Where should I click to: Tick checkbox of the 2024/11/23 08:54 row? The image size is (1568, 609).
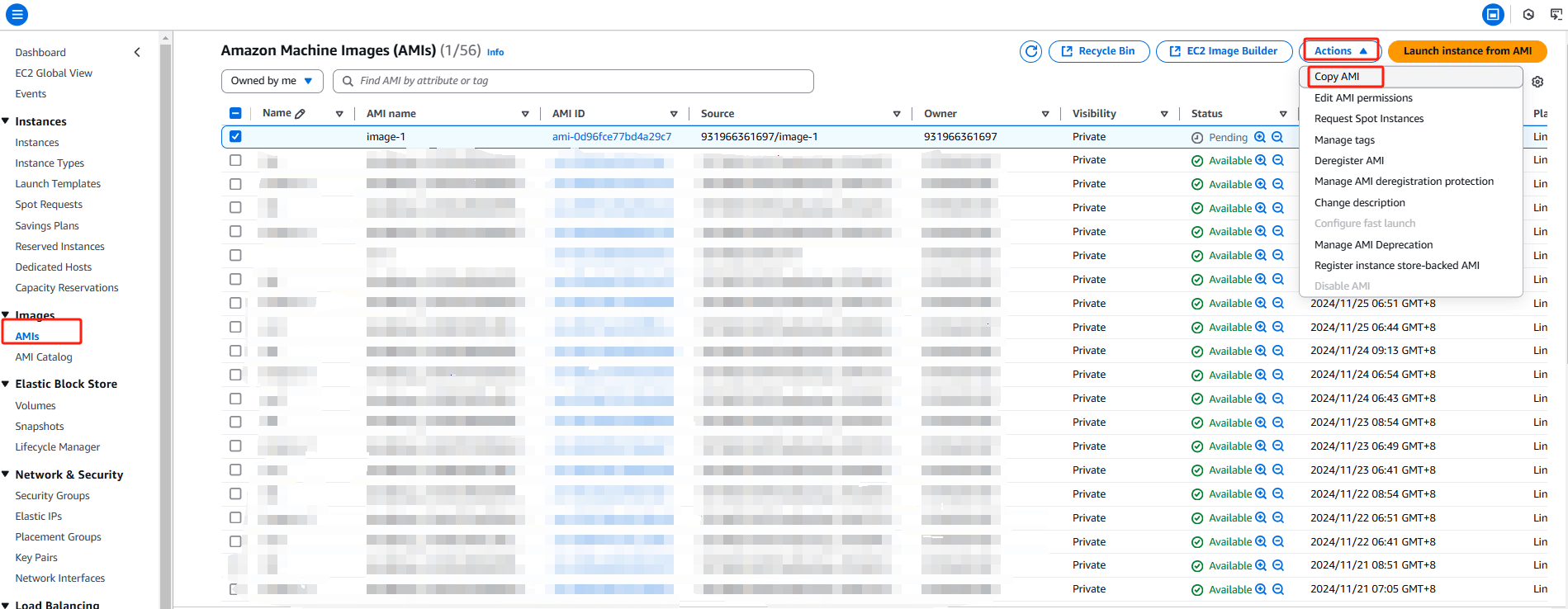coord(235,422)
